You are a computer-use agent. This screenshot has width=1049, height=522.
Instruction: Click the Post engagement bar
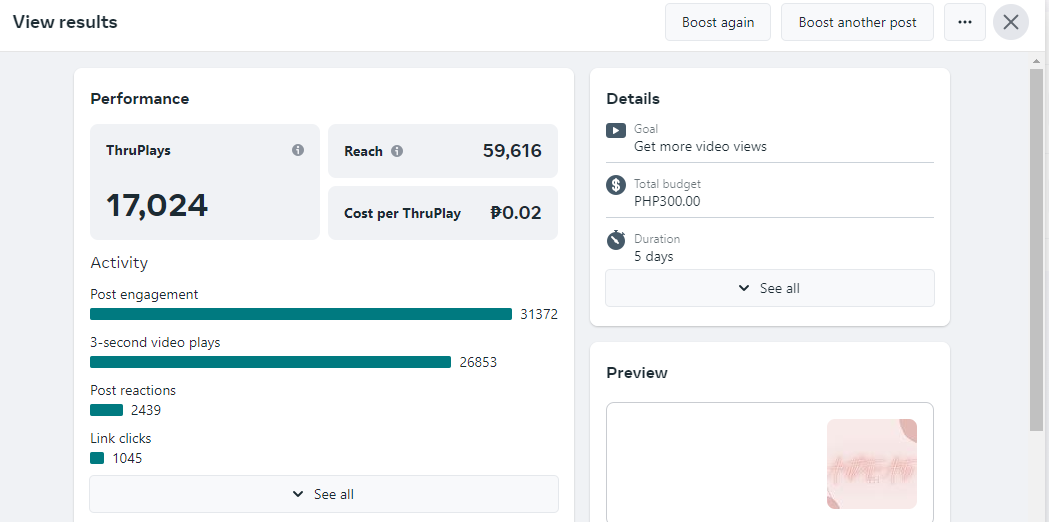(x=301, y=314)
